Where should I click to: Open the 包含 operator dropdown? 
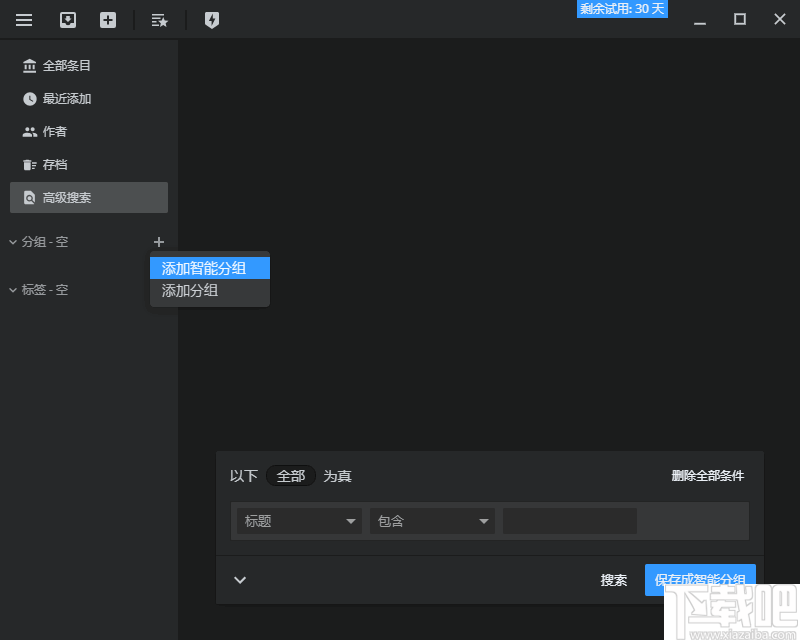[x=433, y=521]
